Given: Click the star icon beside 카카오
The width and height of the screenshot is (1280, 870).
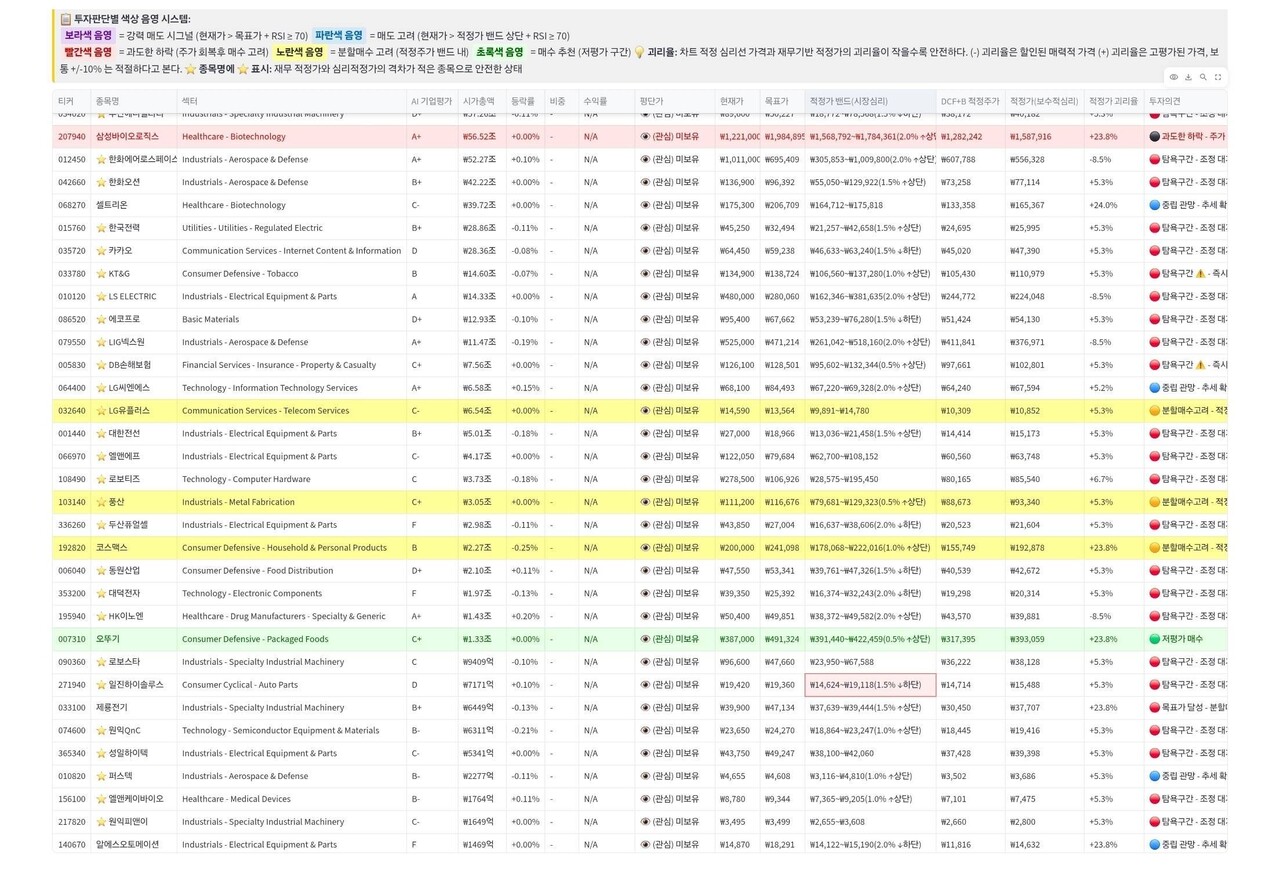Looking at the screenshot, I should tap(101, 251).
